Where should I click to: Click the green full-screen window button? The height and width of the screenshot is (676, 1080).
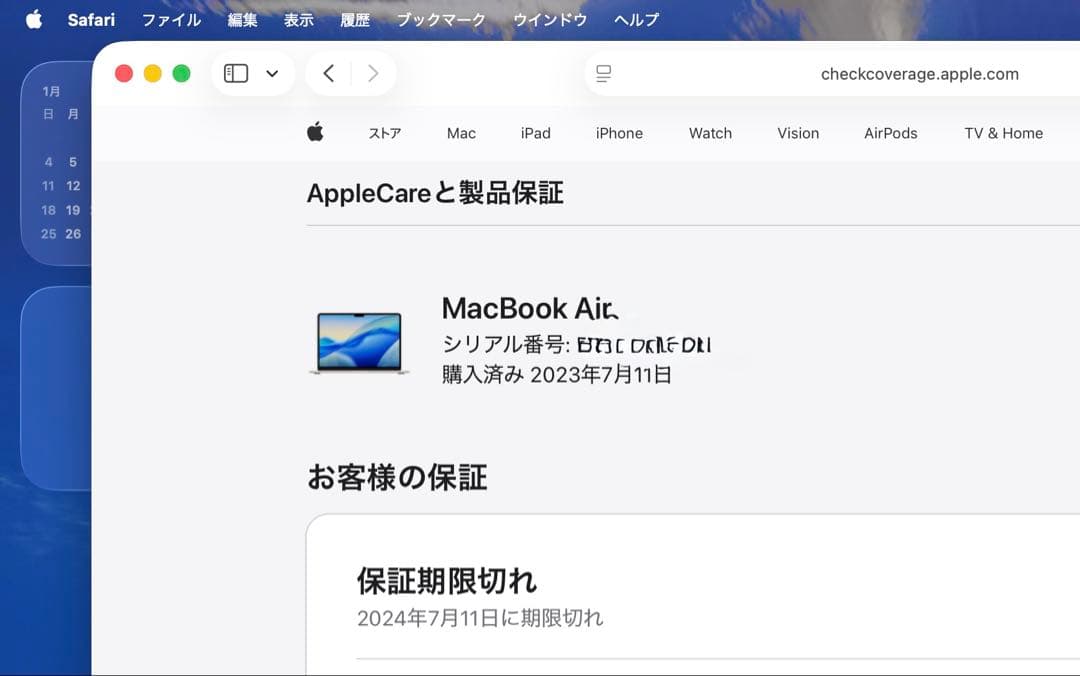(181, 74)
